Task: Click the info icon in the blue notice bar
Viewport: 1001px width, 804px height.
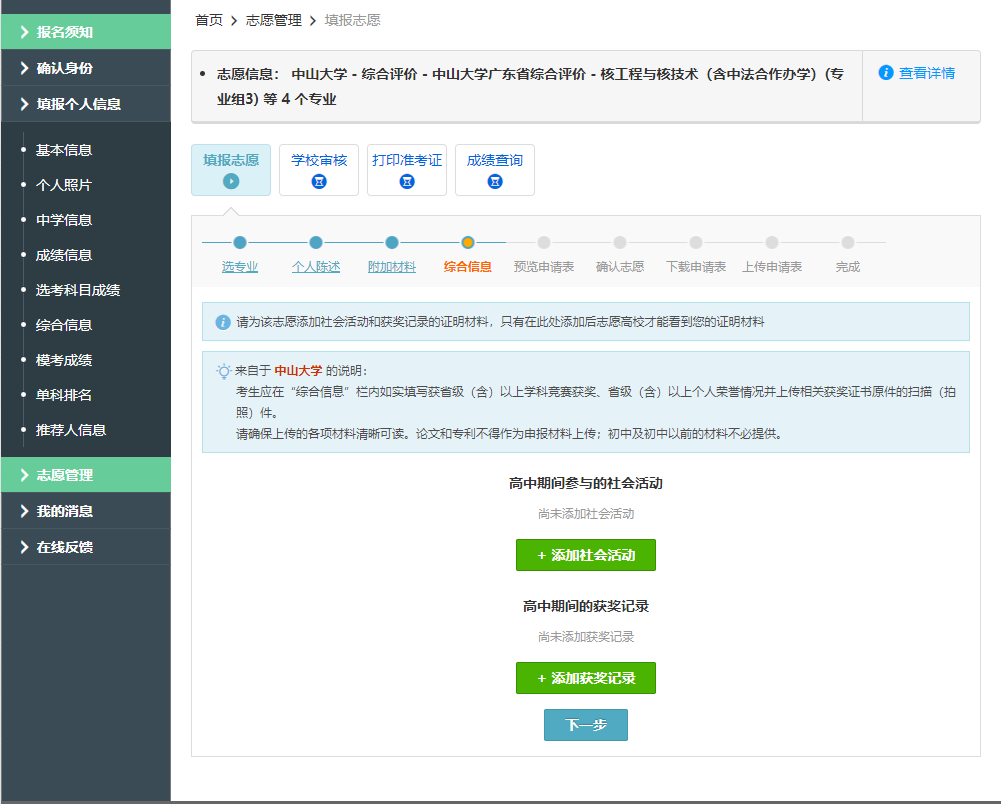Action: (223, 322)
